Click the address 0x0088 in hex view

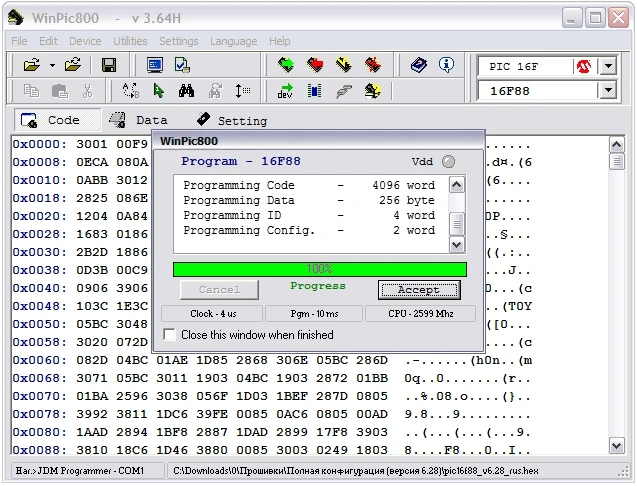point(39,450)
